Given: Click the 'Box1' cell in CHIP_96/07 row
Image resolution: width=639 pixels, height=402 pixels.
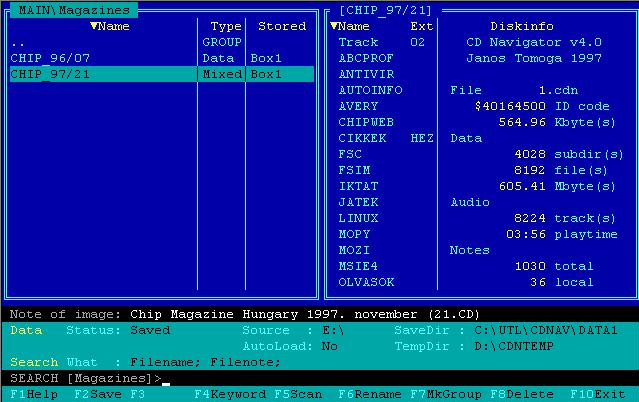Looking at the screenshot, I should [266, 58].
